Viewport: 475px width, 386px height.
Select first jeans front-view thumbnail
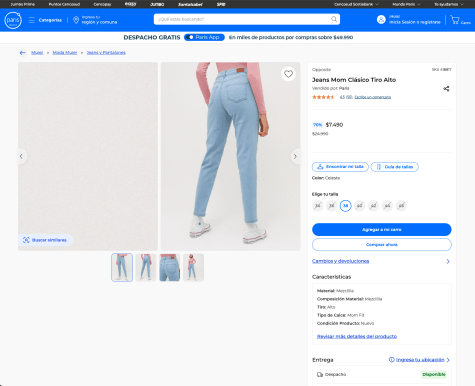pyautogui.click(x=122, y=267)
